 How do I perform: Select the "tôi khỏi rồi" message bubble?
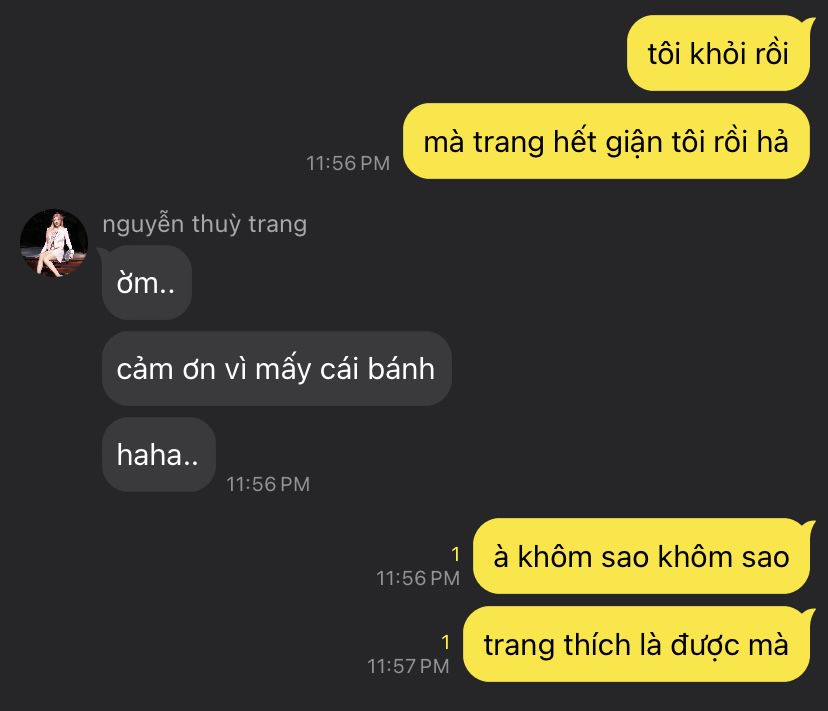point(718,53)
